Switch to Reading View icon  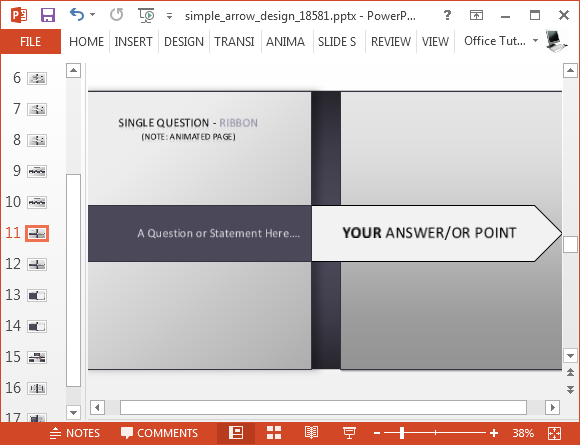pyautogui.click(x=311, y=432)
